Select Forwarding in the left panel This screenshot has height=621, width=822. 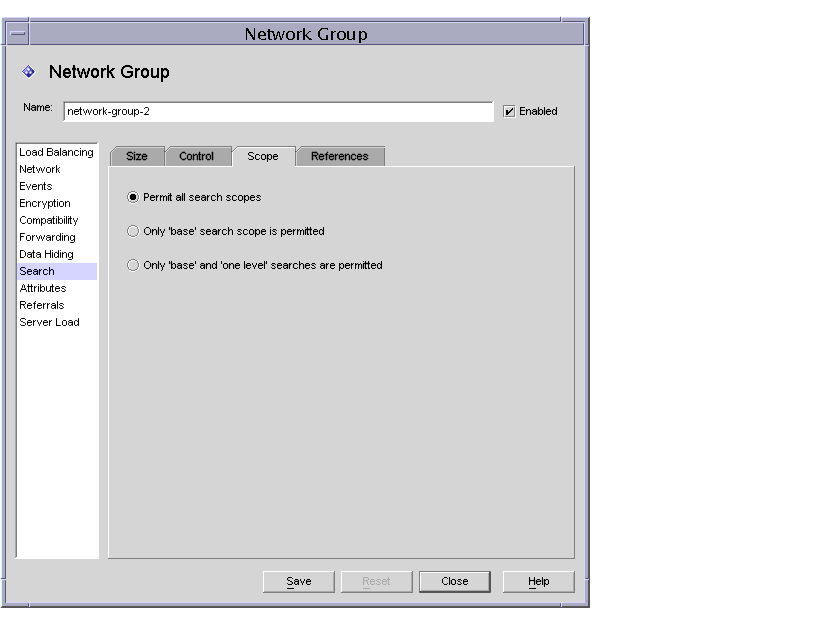coord(49,237)
